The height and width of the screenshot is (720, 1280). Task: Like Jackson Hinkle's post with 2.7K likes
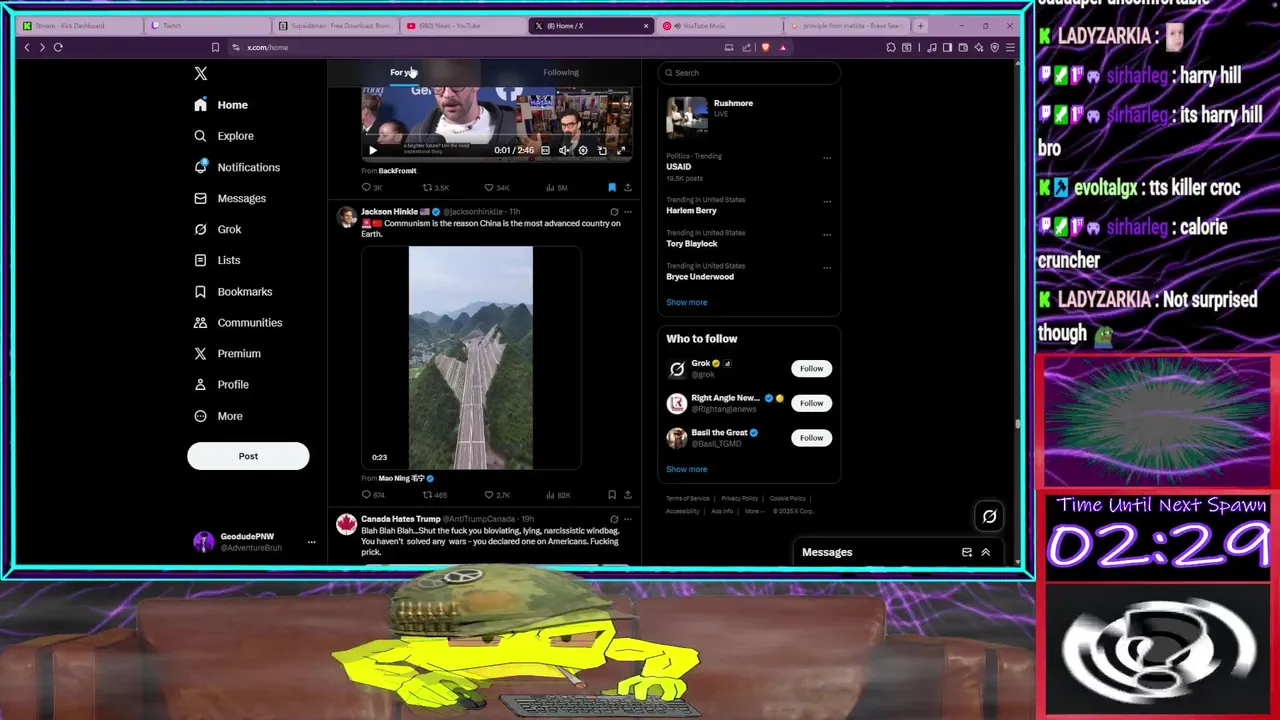497,494
